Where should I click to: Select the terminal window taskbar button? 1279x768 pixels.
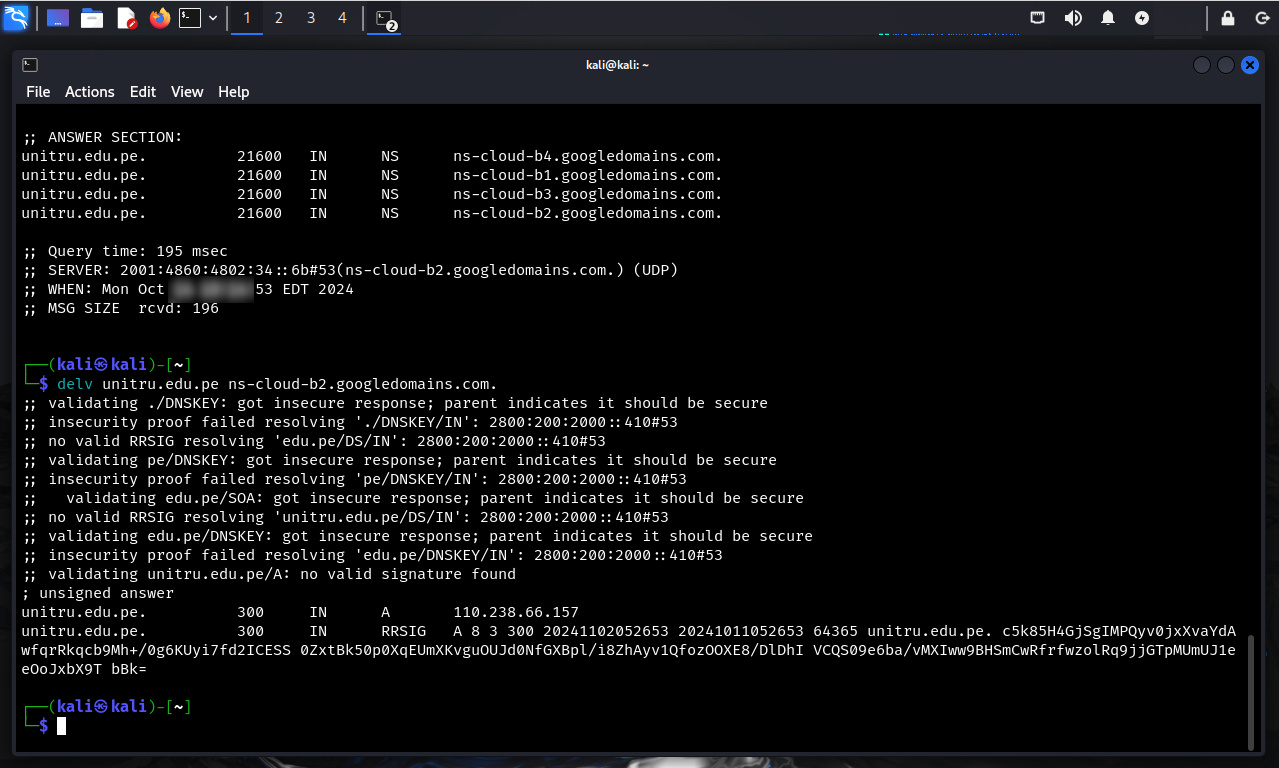384,18
